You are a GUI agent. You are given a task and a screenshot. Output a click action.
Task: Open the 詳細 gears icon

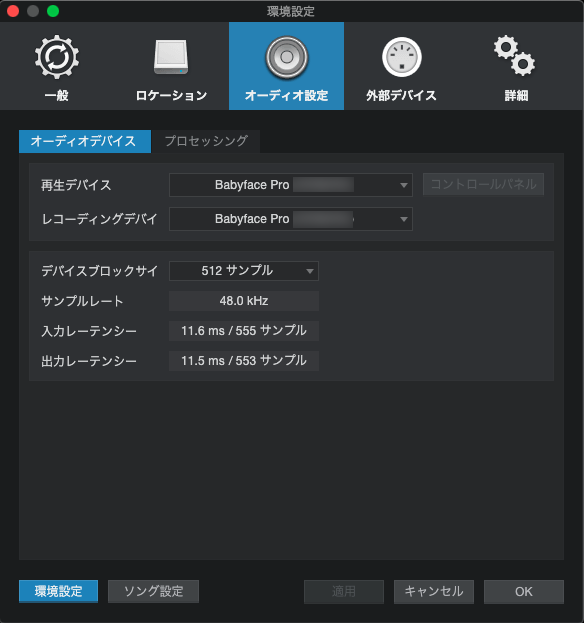(515, 56)
